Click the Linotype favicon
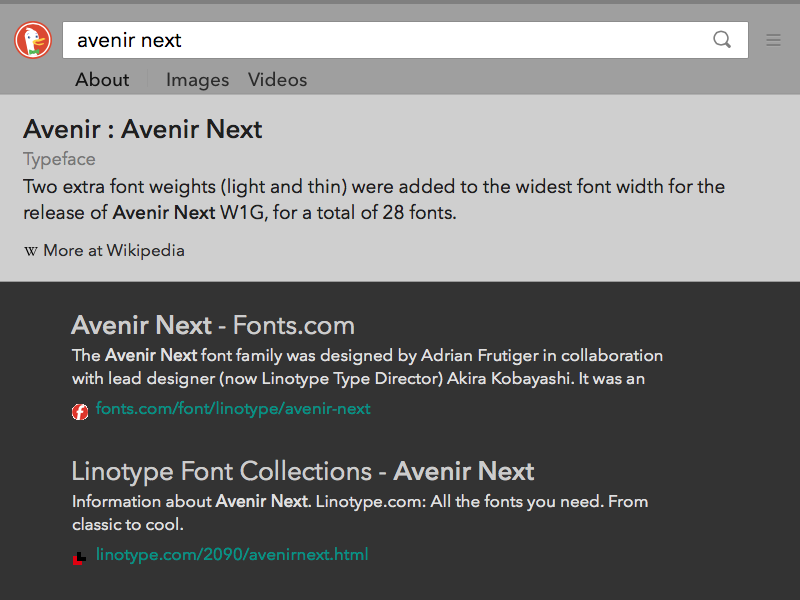Image resolution: width=800 pixels, height=600 pixels. point(80,558)
